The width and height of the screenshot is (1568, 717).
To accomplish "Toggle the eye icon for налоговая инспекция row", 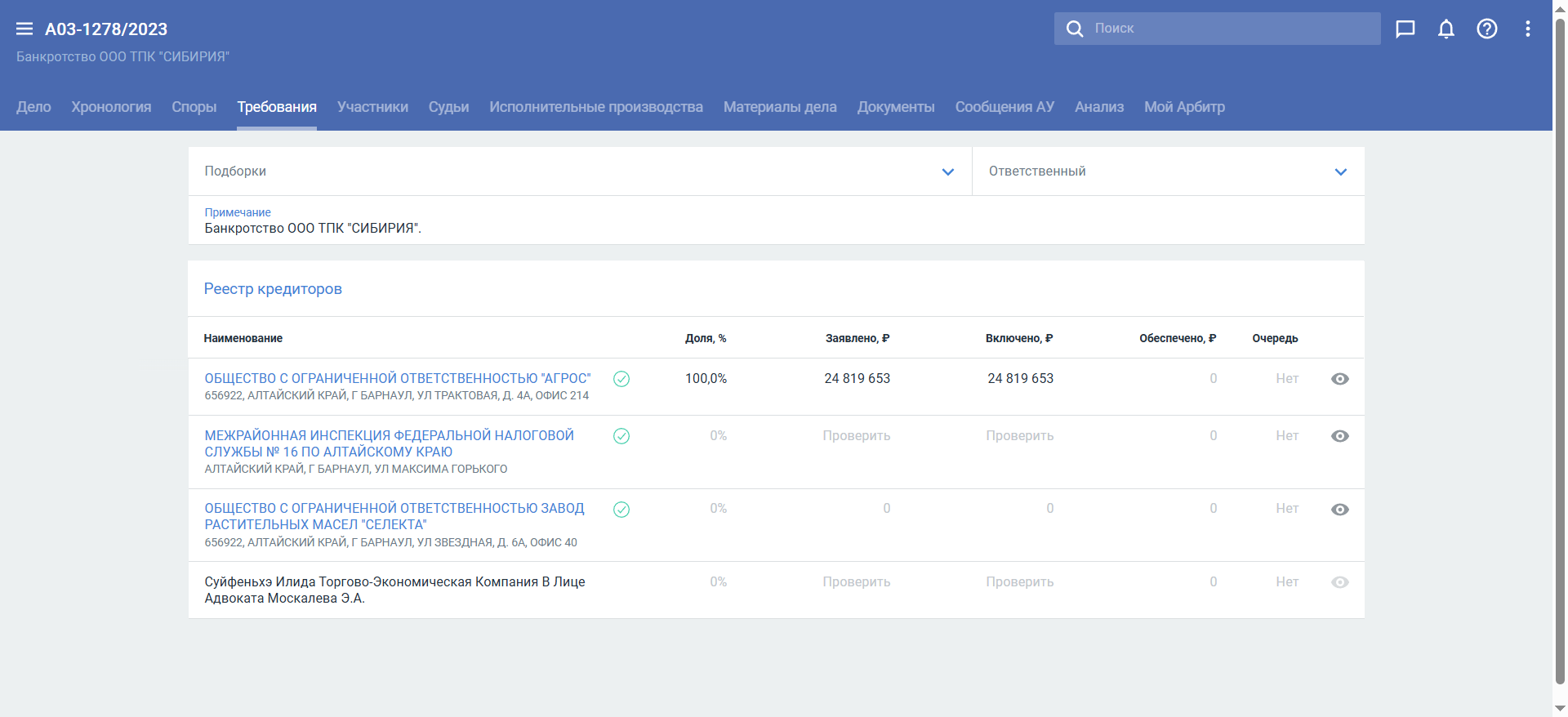I will click(1340, 436).
